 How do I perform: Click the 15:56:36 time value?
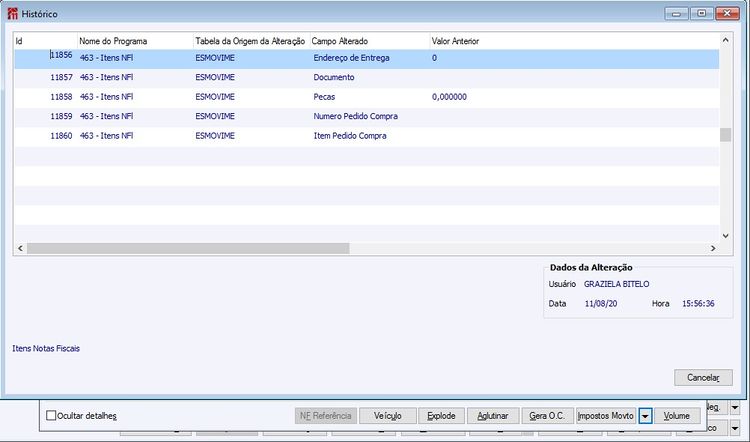point(698,304)
